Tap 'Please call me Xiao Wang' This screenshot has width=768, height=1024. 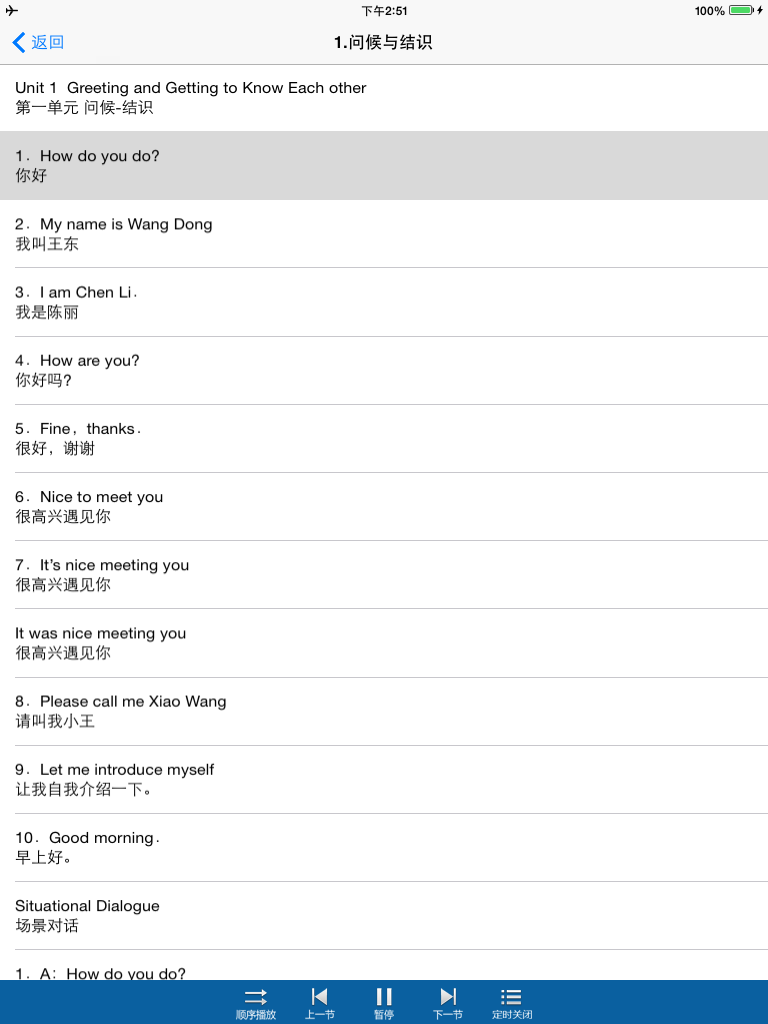(384, 711)
